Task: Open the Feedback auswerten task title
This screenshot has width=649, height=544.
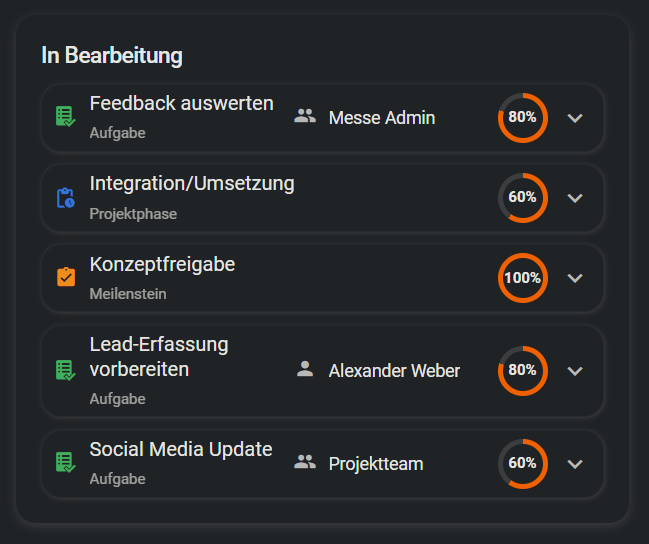Action: click(x=181, y=103)
